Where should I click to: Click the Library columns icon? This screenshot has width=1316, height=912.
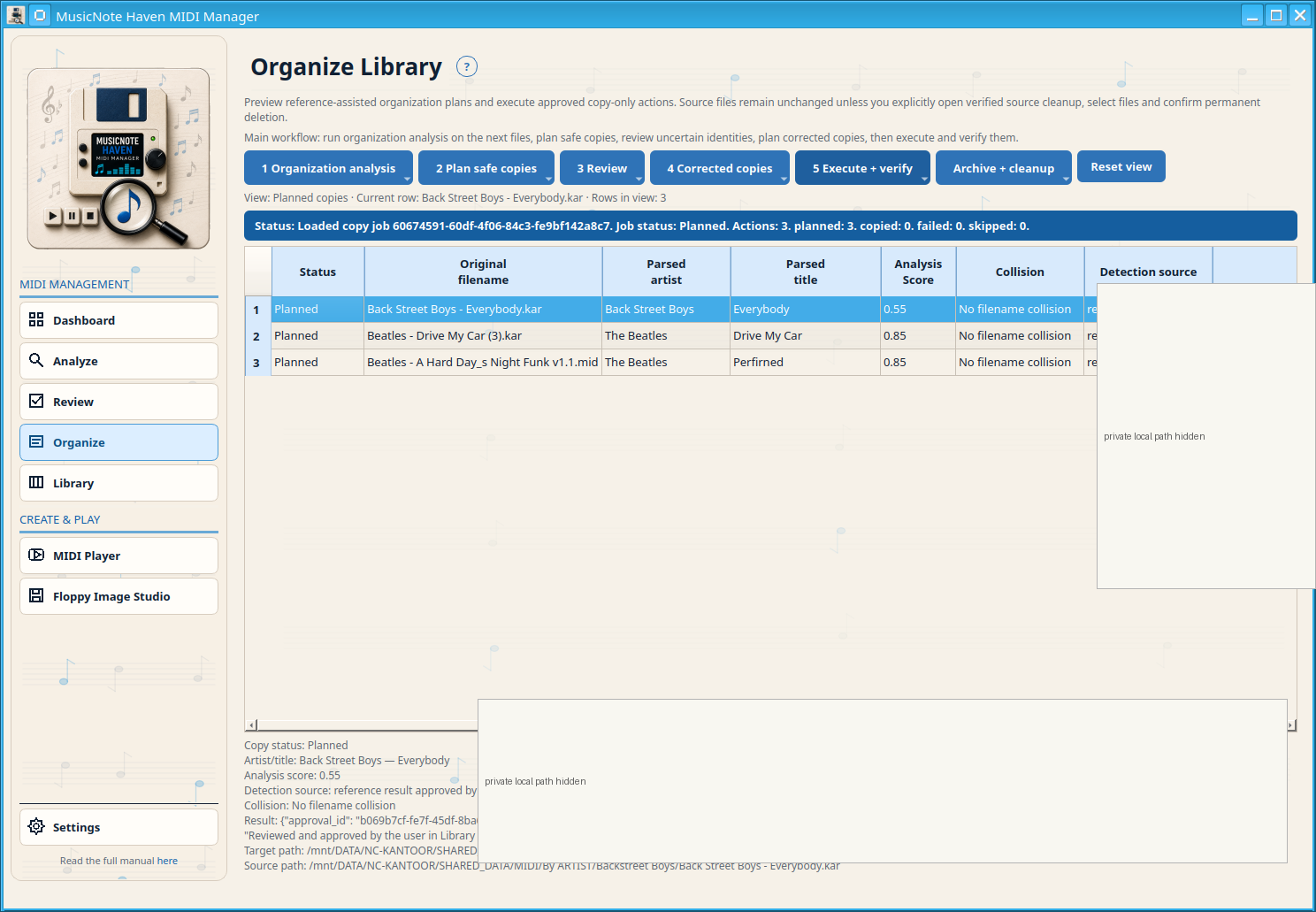coord(36,482)
